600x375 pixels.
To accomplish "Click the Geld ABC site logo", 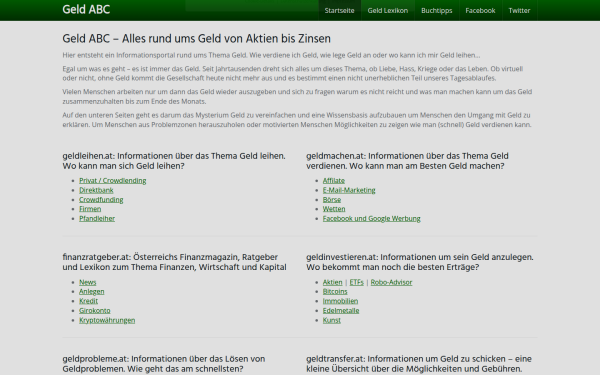I will pos(86,9).
